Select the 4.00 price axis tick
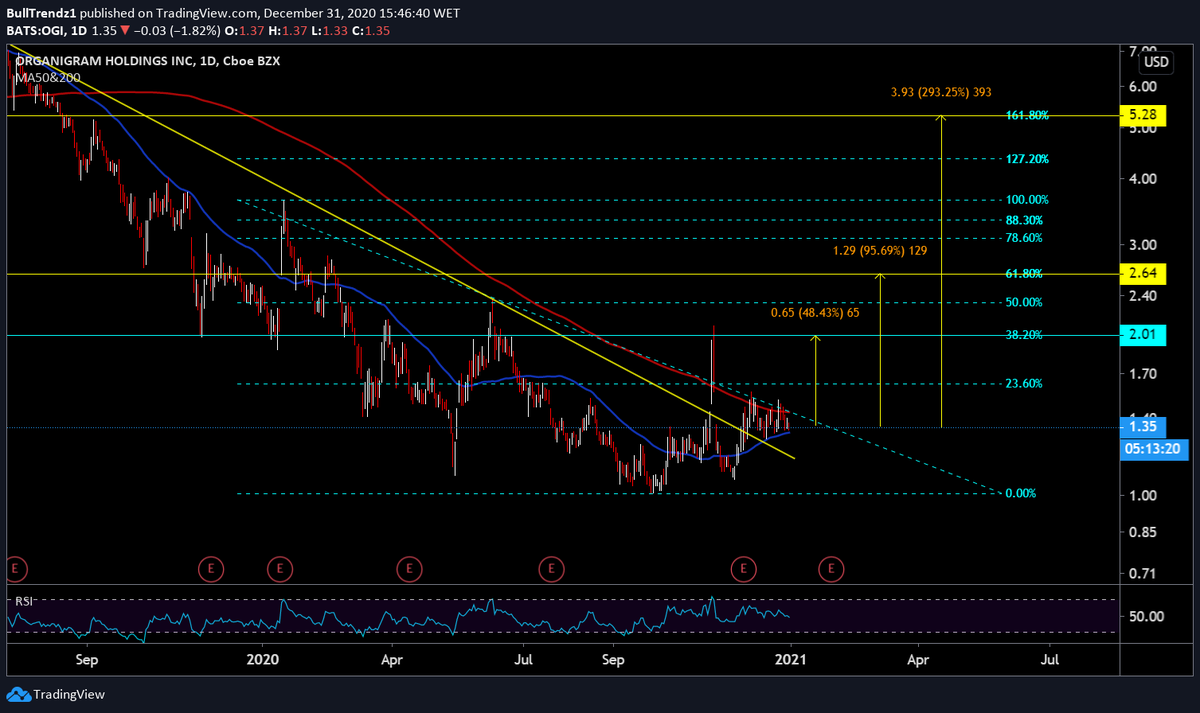Screen dimensions: 1200x713 coord(1142,179)
